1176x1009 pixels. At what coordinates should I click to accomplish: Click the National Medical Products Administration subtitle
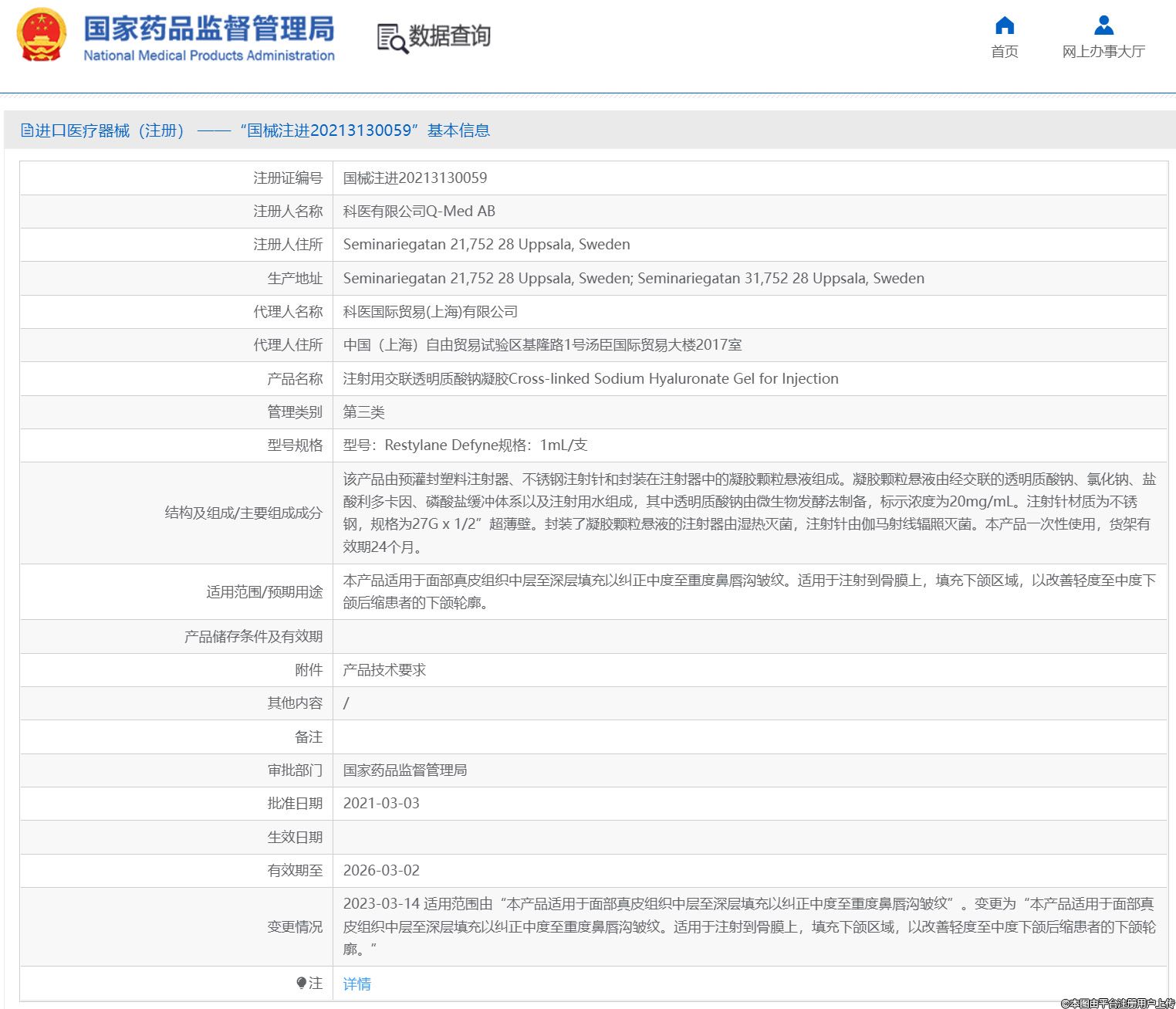click(208, 56)
